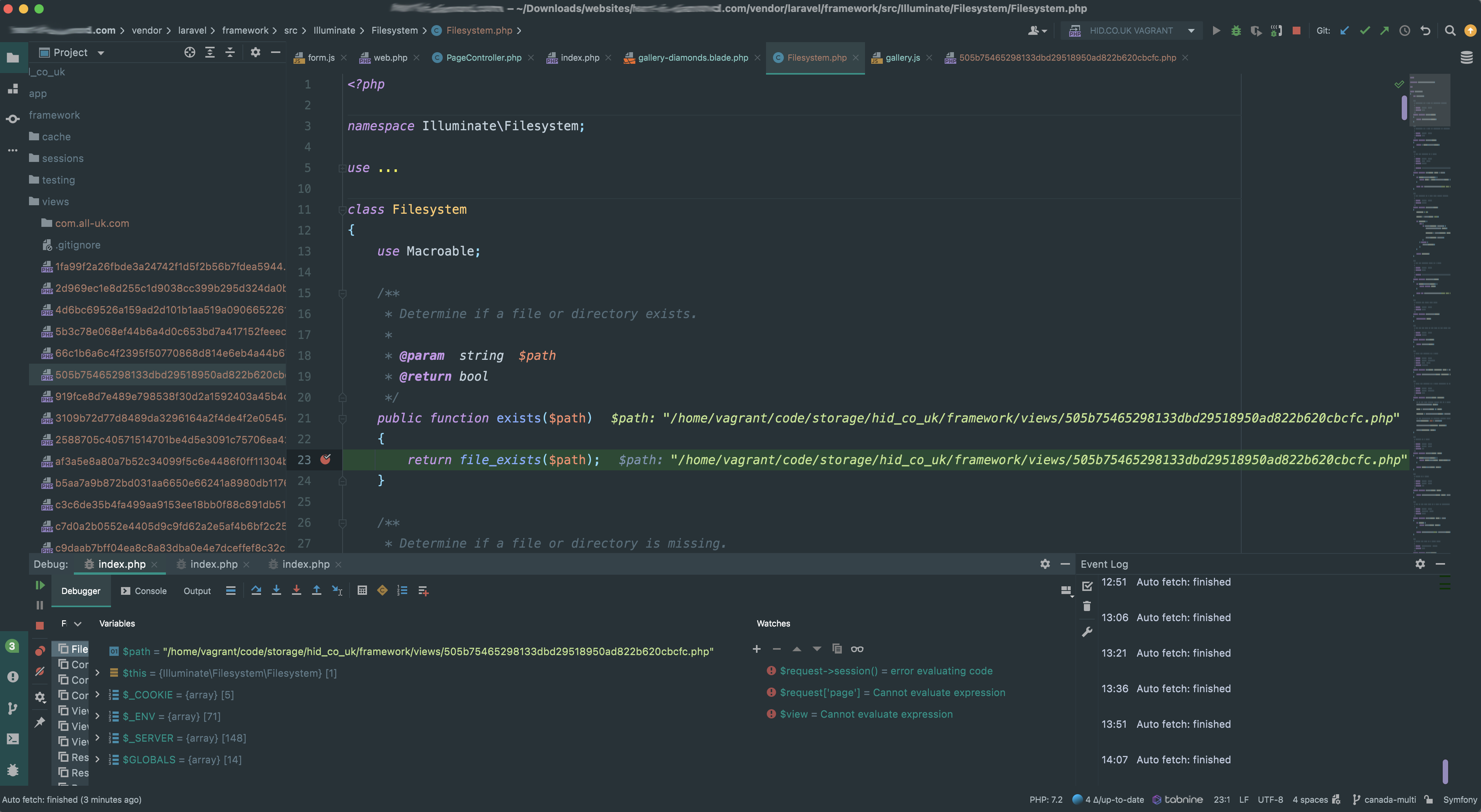Pause program in debug panel
This screenshot has height=812, width=1481.
pyautogui.click(x=40, y=605)
